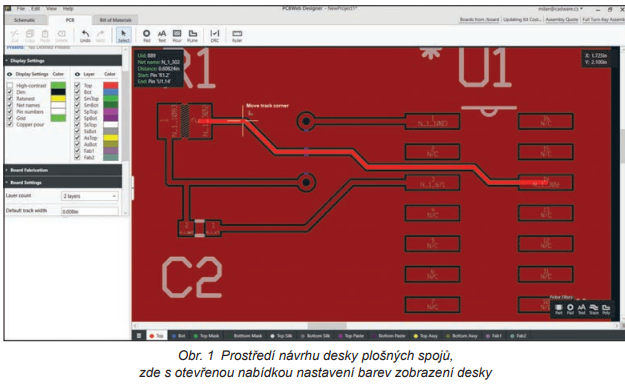The image size is (625, 385).
Task: Switch to the Schematic tab
Action: [25, 20]
